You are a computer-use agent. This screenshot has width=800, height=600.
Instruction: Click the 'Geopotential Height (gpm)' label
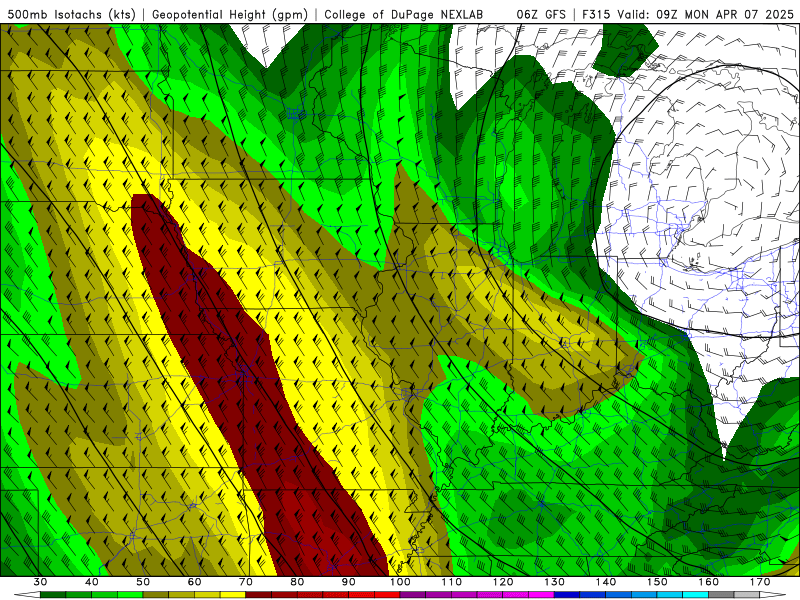230,14
